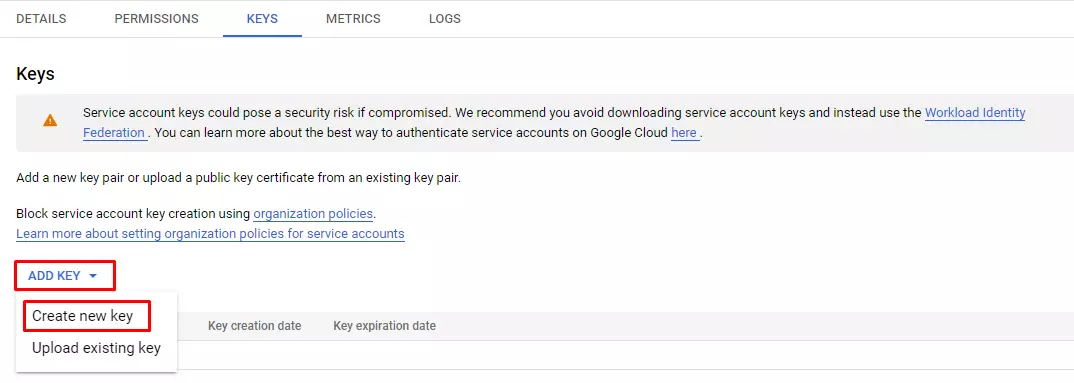1074x383 pixels.
Task: Click the 'Add a new key pair' description
Action: (x=238, y=179)
